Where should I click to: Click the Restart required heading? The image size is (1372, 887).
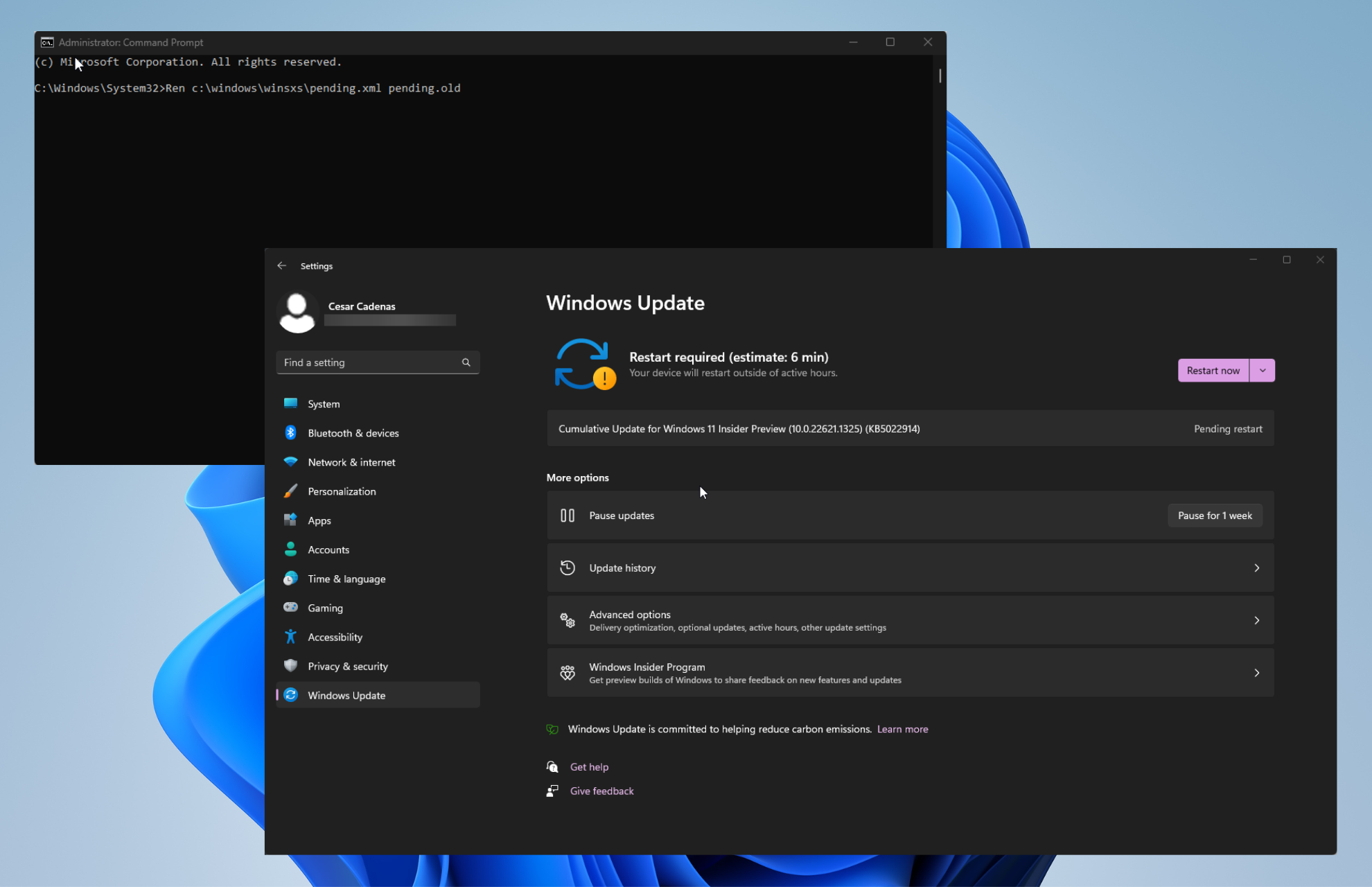pos(728,356)
